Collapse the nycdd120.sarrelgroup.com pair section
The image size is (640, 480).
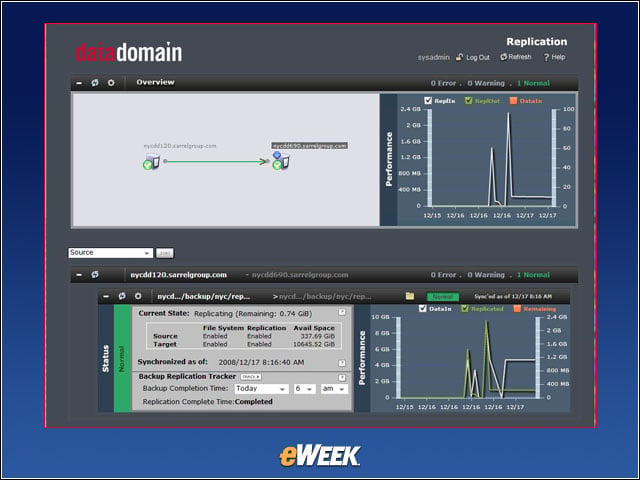point(79,275)
